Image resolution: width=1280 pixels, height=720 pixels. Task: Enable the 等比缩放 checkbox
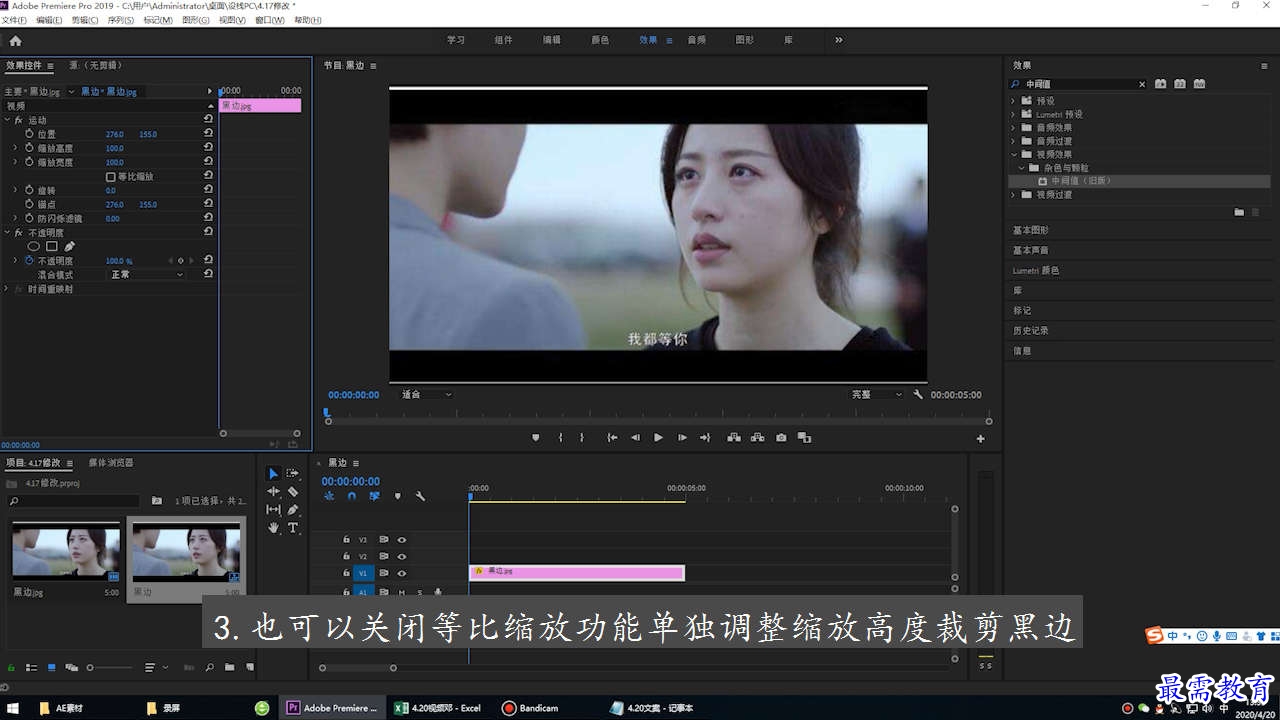110,176
